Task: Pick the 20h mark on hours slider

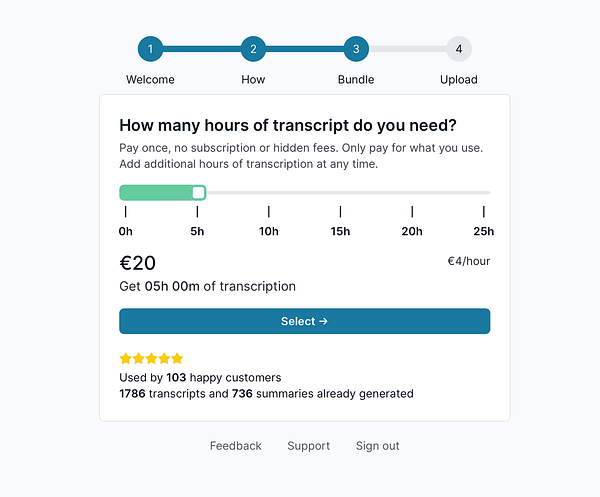Action: pos(412,192)
